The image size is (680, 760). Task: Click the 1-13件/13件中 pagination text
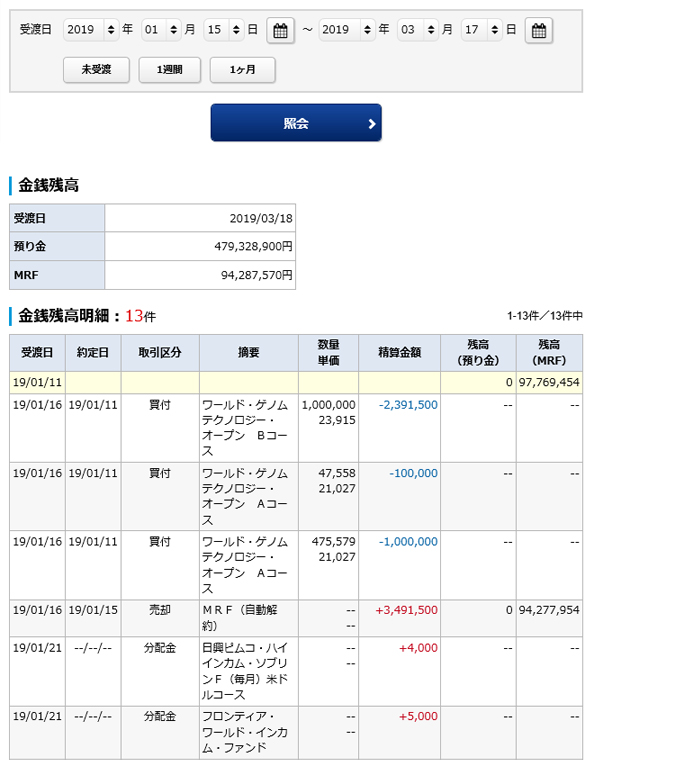545,316
